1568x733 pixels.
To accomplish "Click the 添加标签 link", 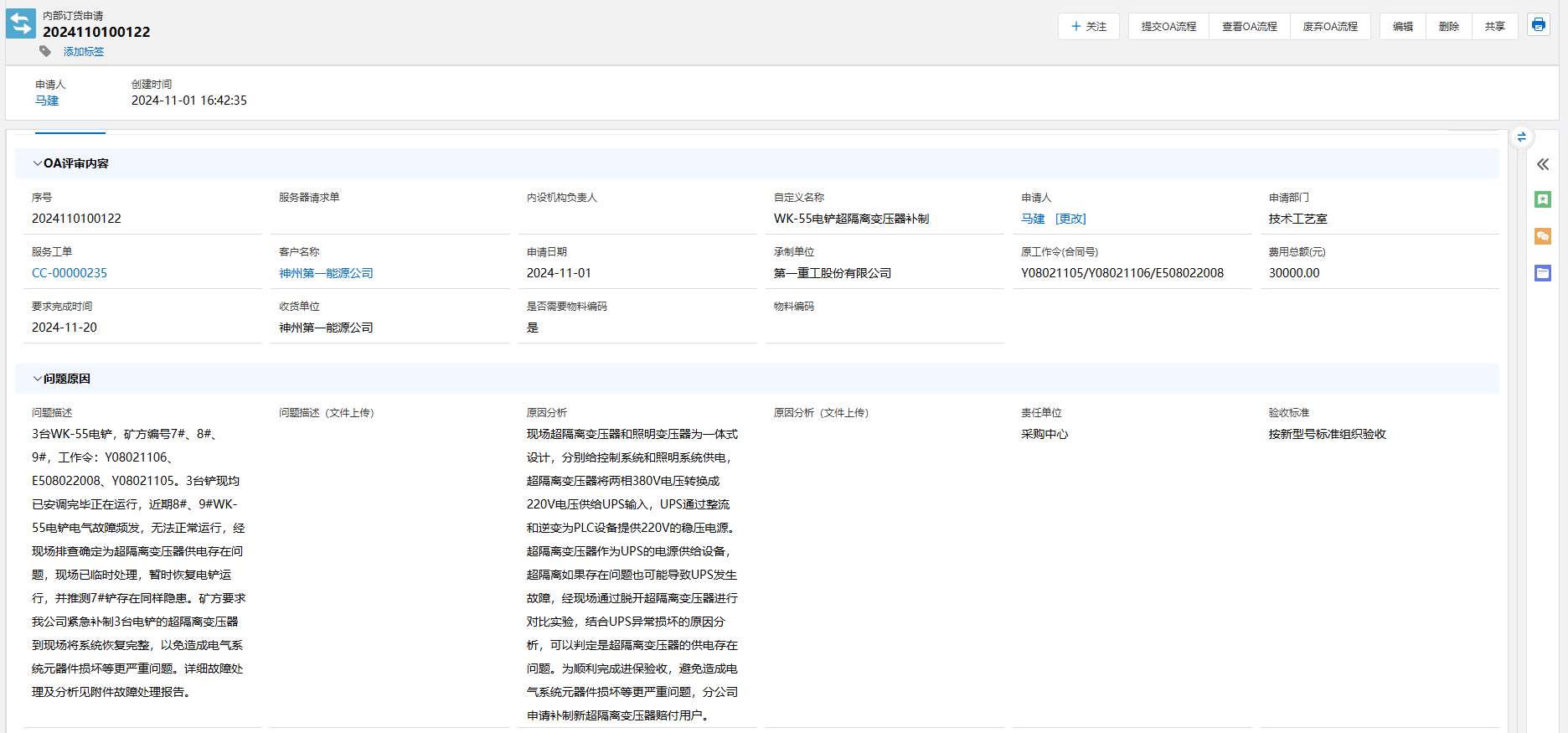I will 84,52.
